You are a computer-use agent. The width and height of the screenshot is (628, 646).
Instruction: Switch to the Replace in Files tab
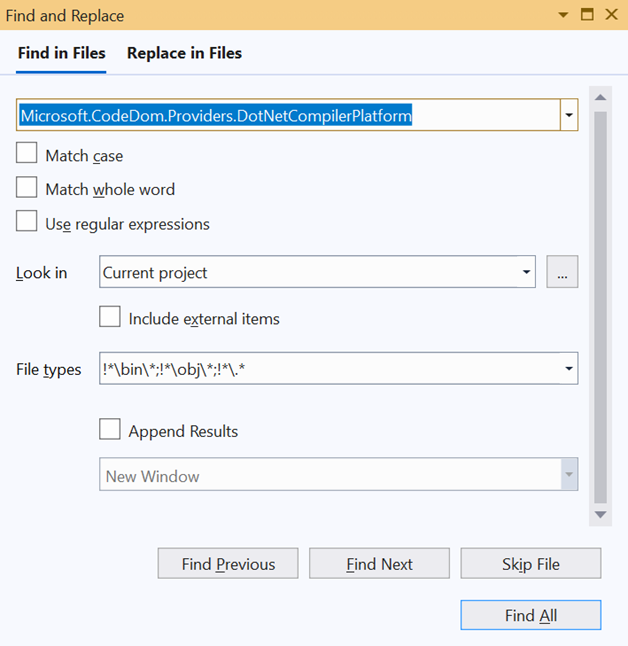click(x=184, y=53)
